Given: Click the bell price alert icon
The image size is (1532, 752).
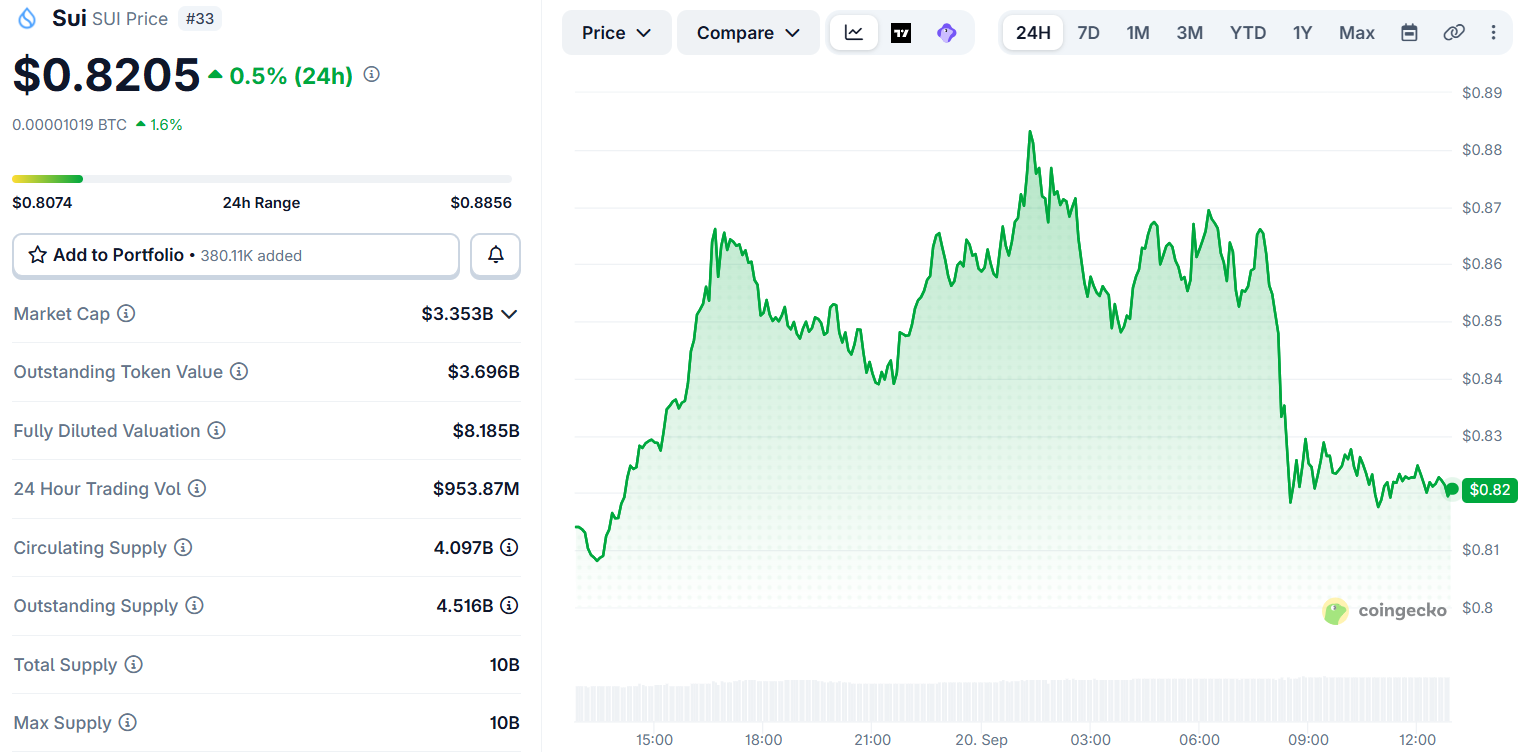Looking at the screenshot, I should pyautogui.click(x=495, y=255).
